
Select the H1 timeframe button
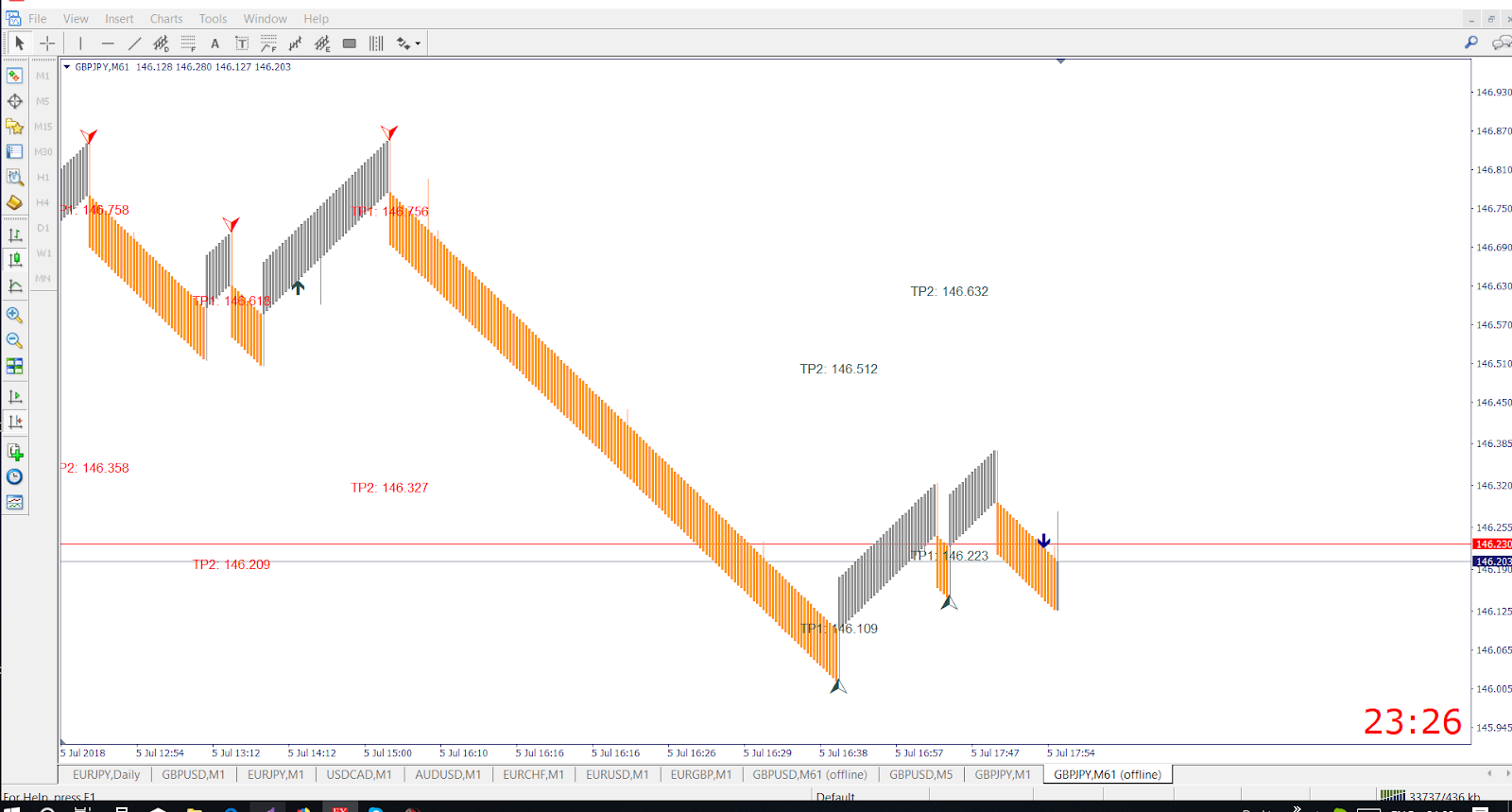click(x=43, y=177)
